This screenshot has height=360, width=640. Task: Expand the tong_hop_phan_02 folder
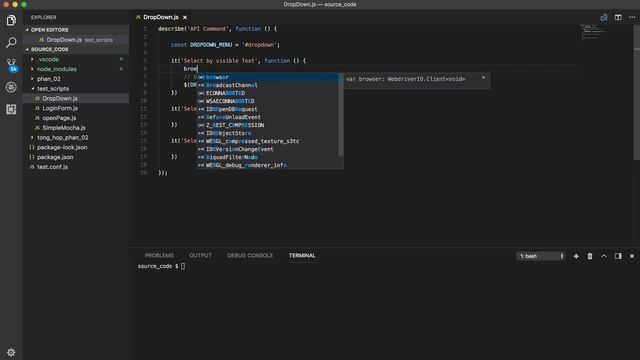(76, 138)
